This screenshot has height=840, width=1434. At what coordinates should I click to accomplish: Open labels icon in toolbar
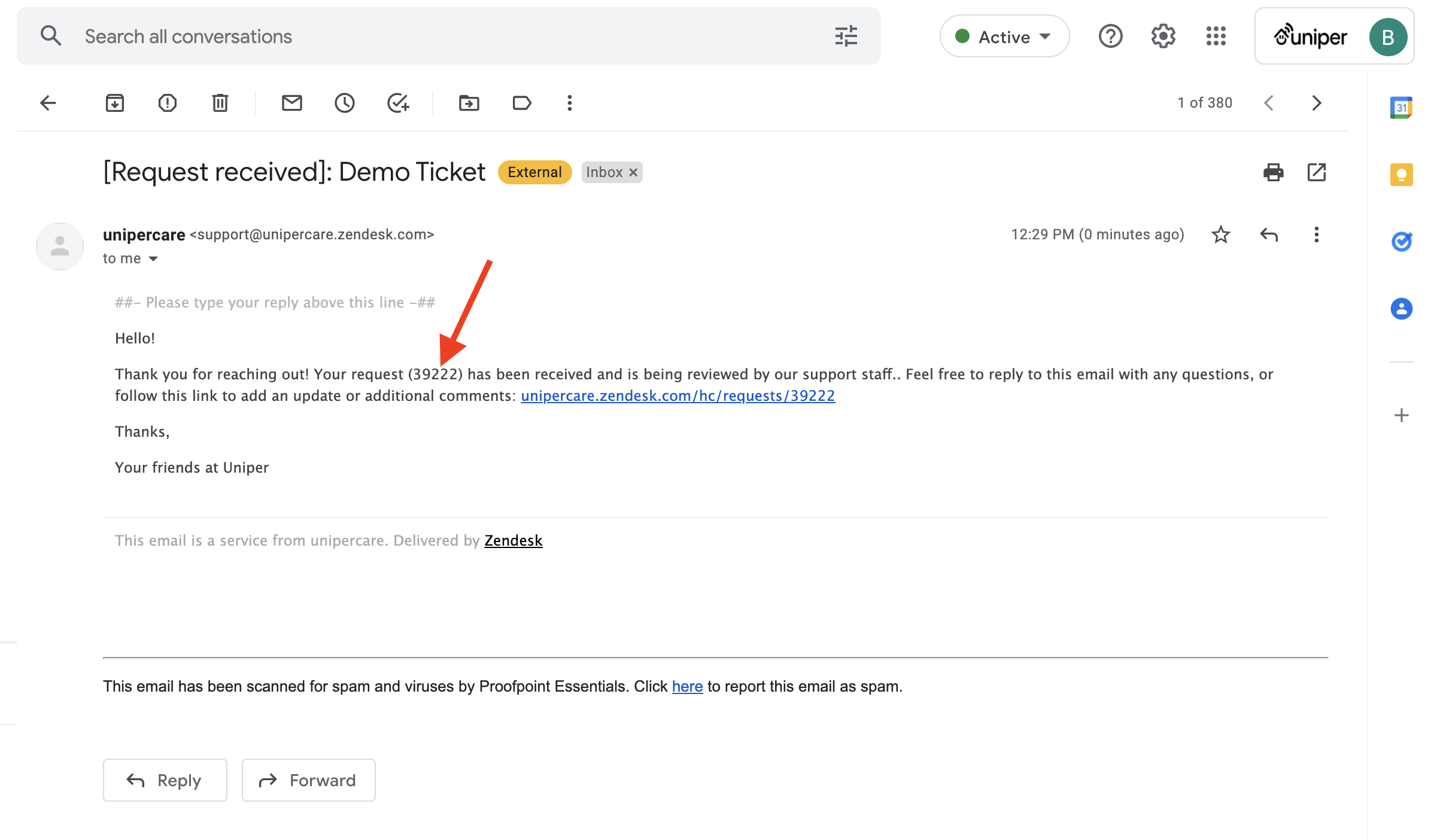coord(521,103)
